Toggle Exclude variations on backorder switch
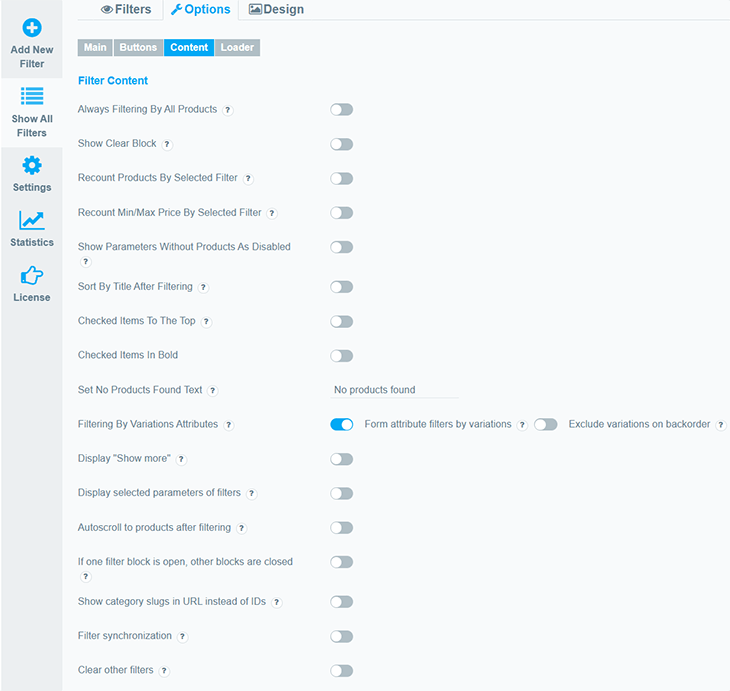 click(x=546, y=425)
